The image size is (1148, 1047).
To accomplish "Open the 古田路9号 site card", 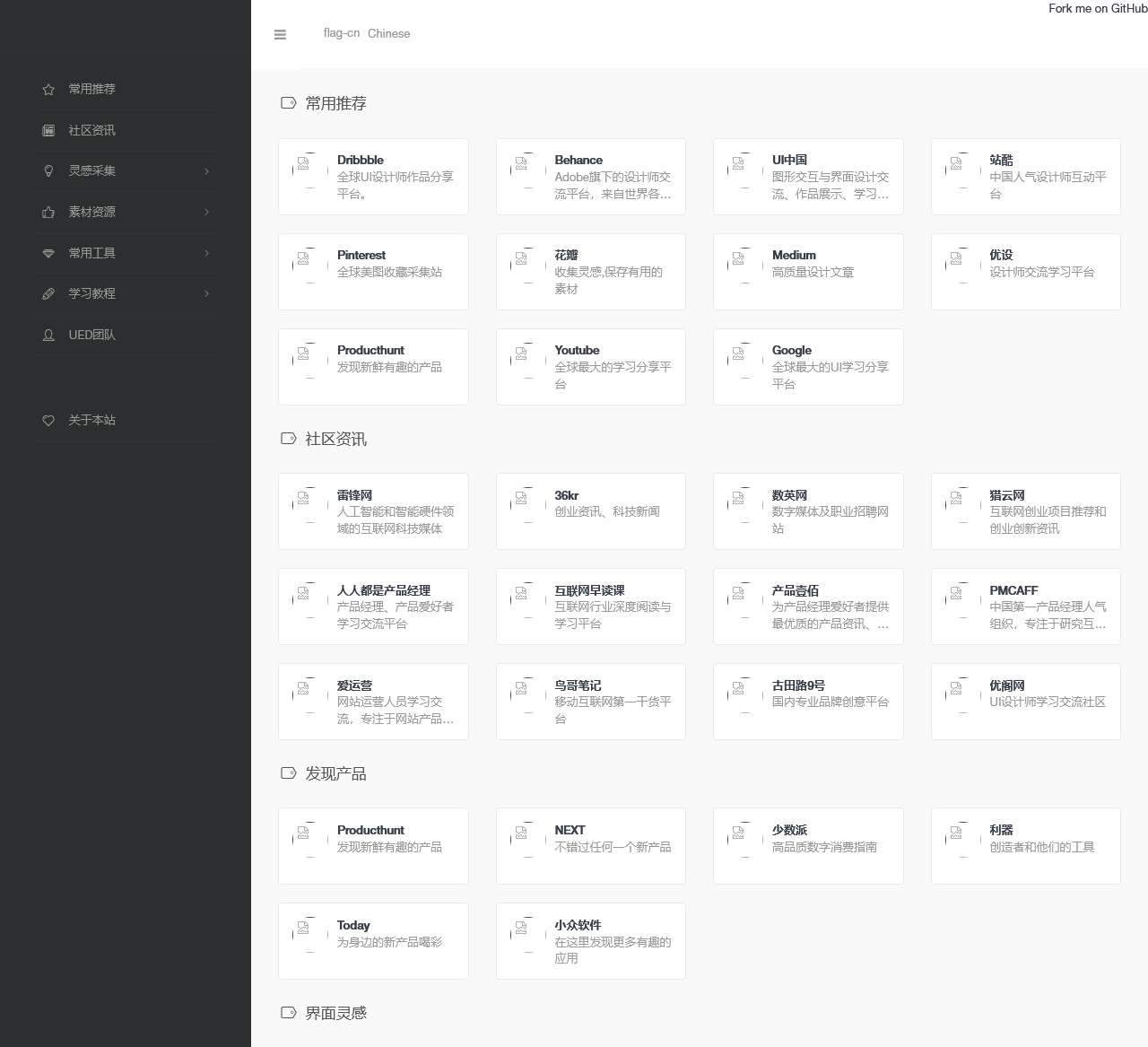I will click(808, 702).
